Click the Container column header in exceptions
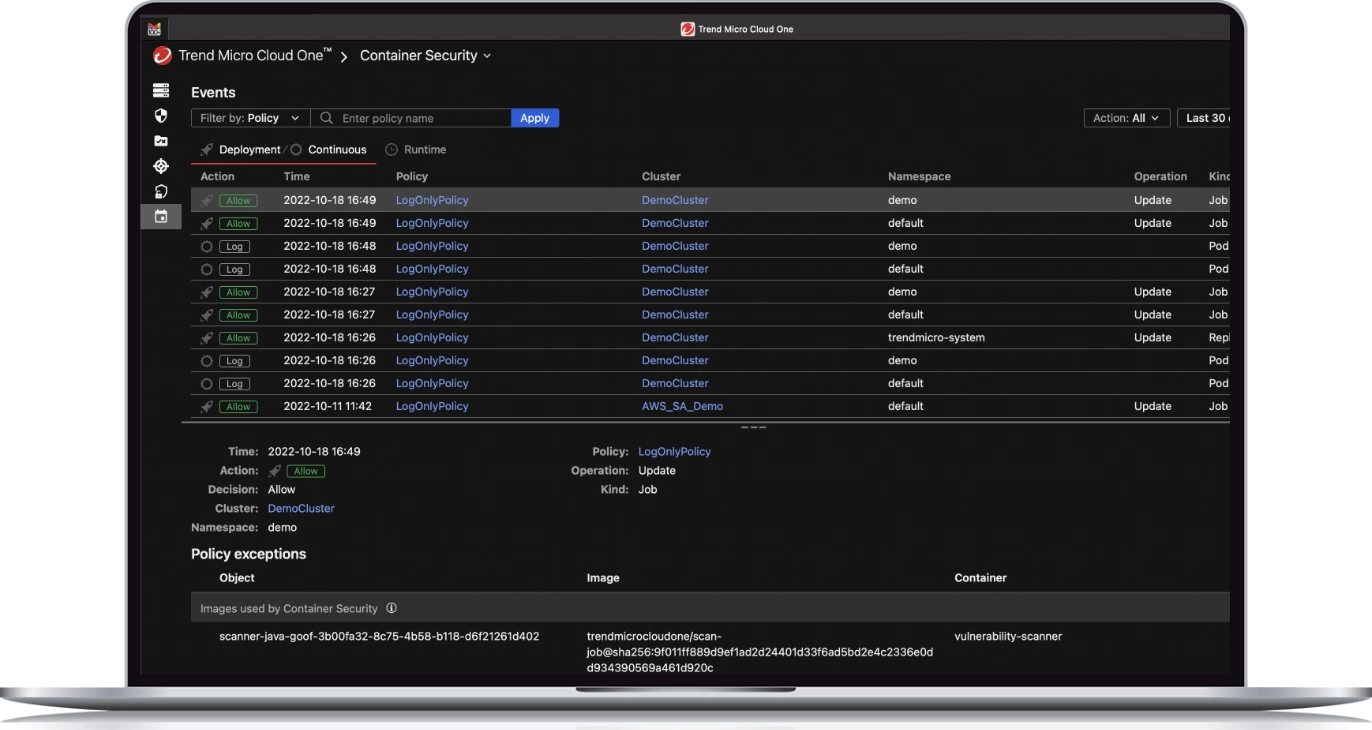 coord(980,578)
